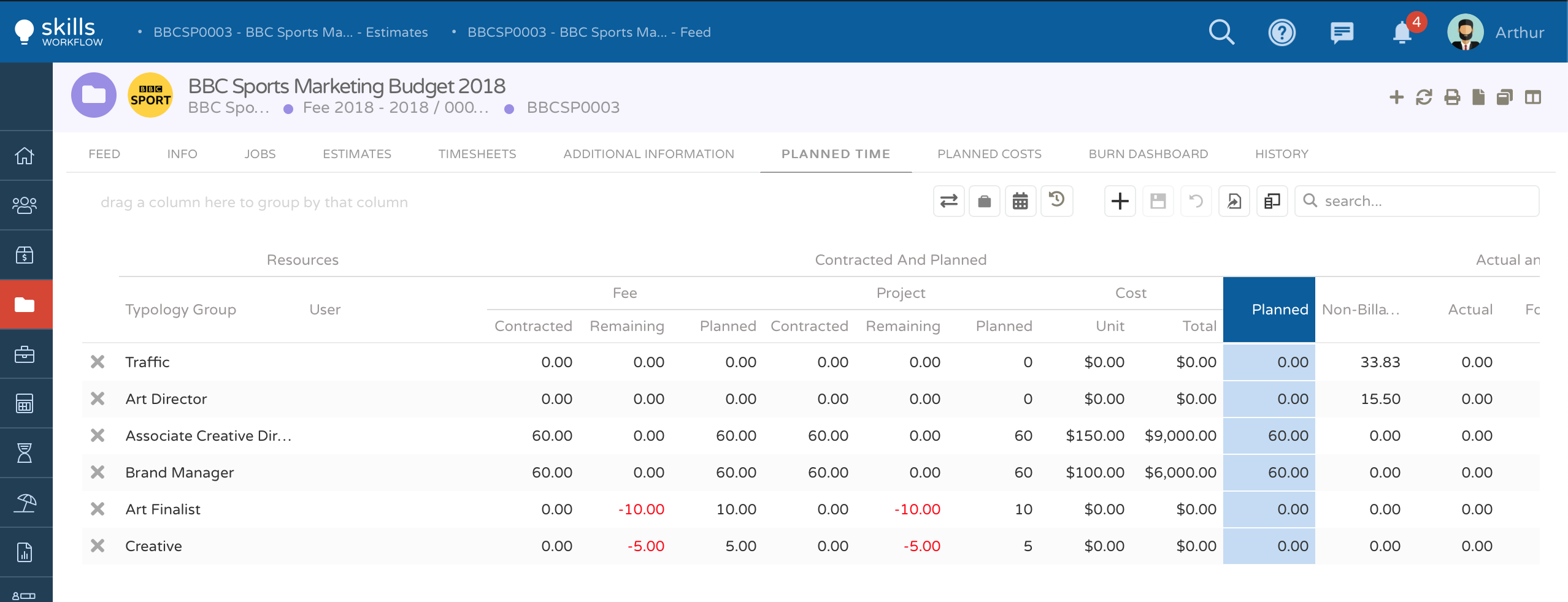Click the export file toolbar button
Image resolution: width=1568 pixels, height=602 pixels.
1234,201
